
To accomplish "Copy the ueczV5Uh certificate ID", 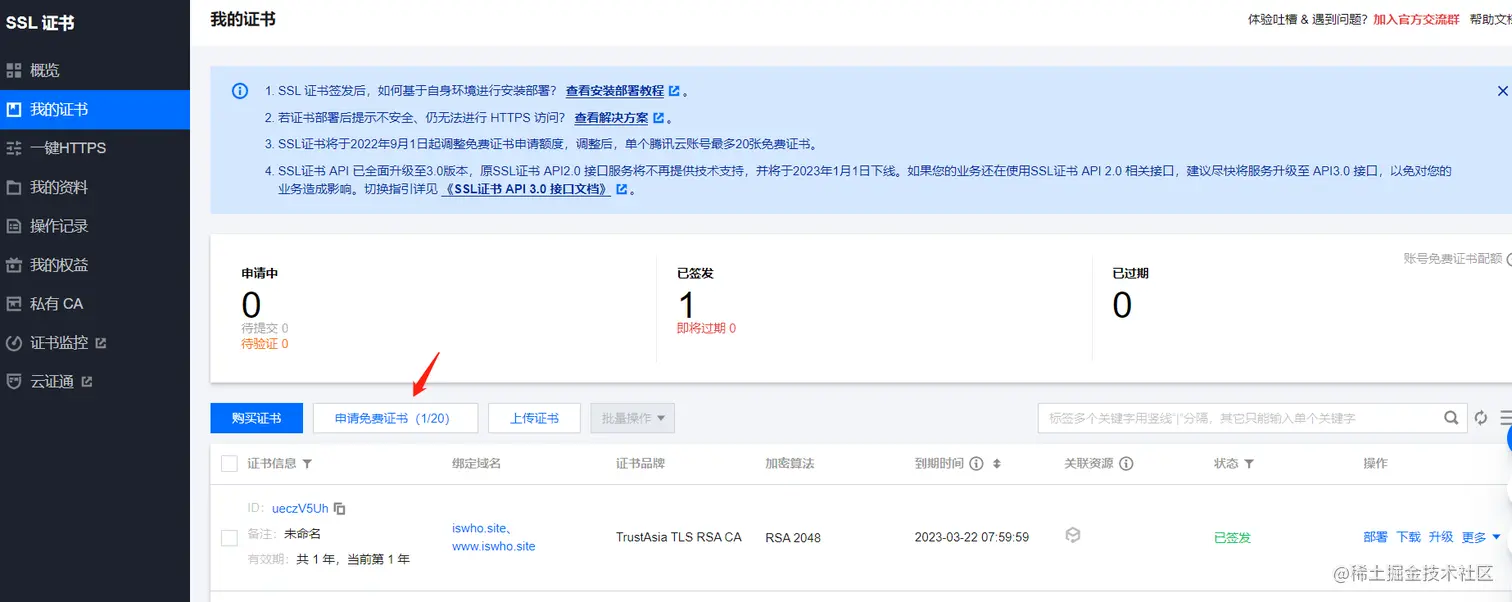I will [x=340, y=508].
